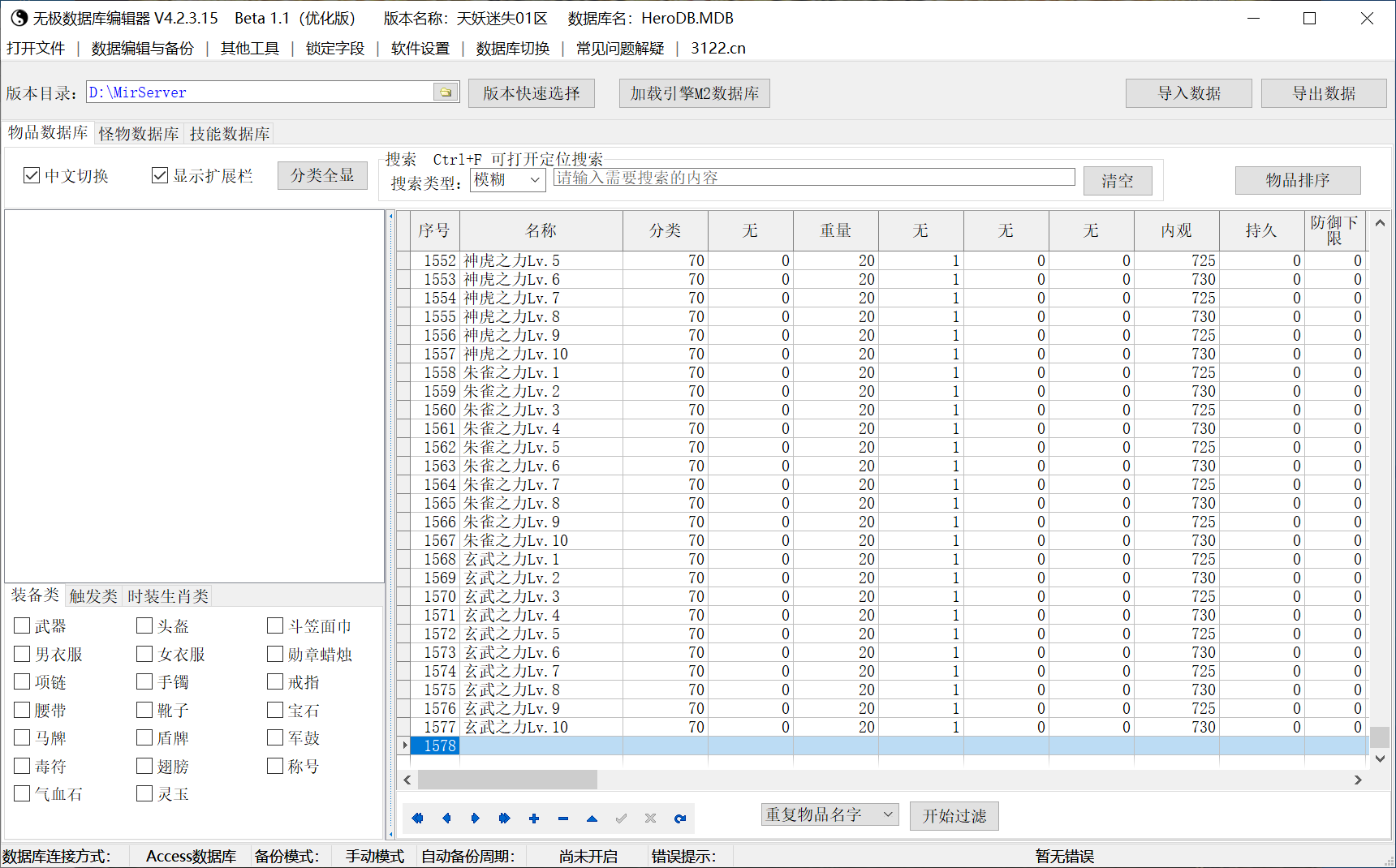Check the 盾牌 category box
Image resolution: width=1396 pixels, height=868 pixels.
pos(144,737)
